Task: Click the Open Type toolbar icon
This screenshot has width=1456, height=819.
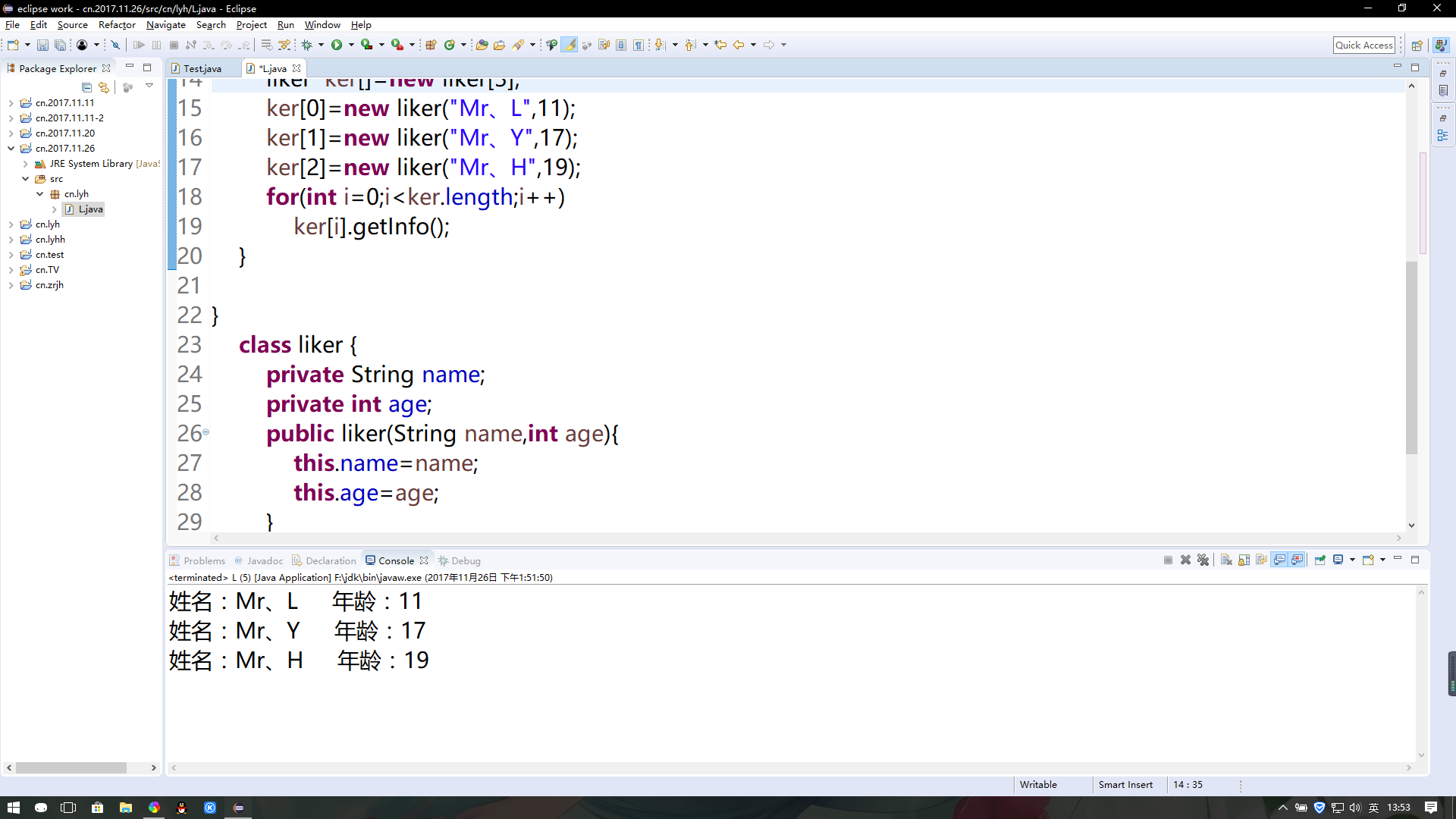Action: coord(482,45)
